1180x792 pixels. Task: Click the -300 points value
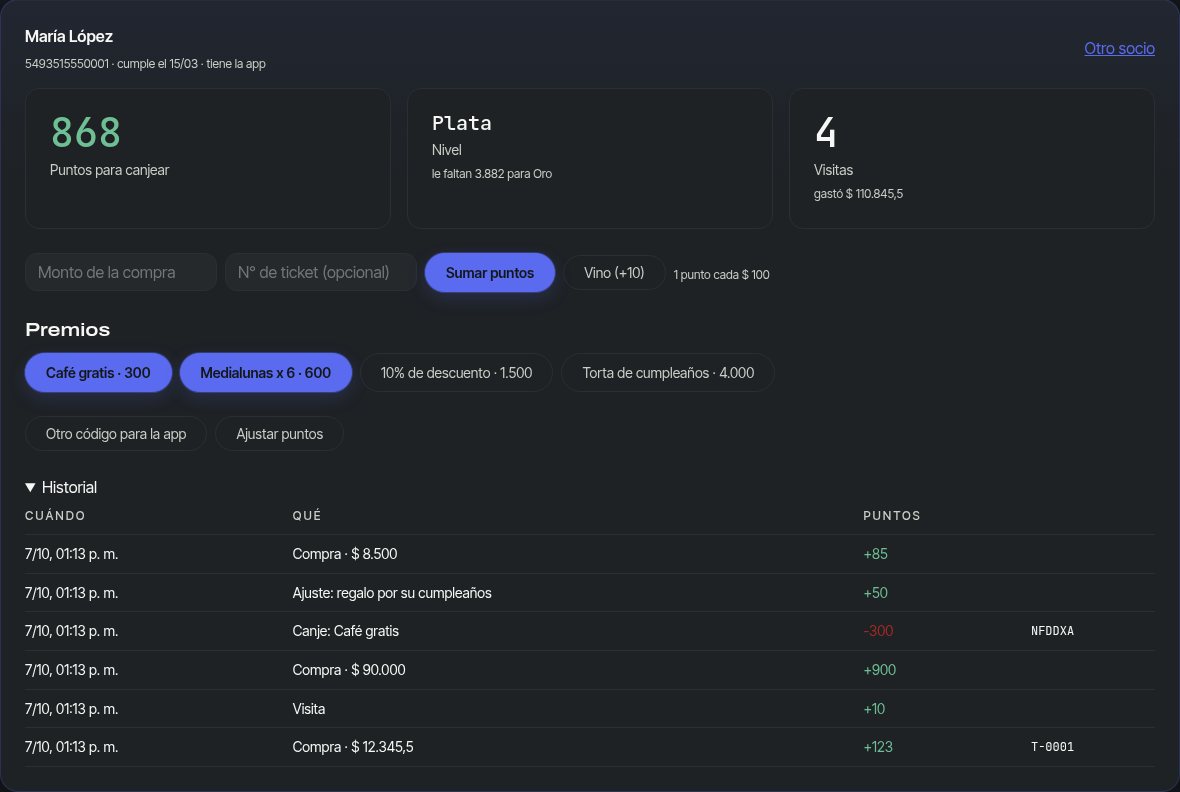point(878,631)
